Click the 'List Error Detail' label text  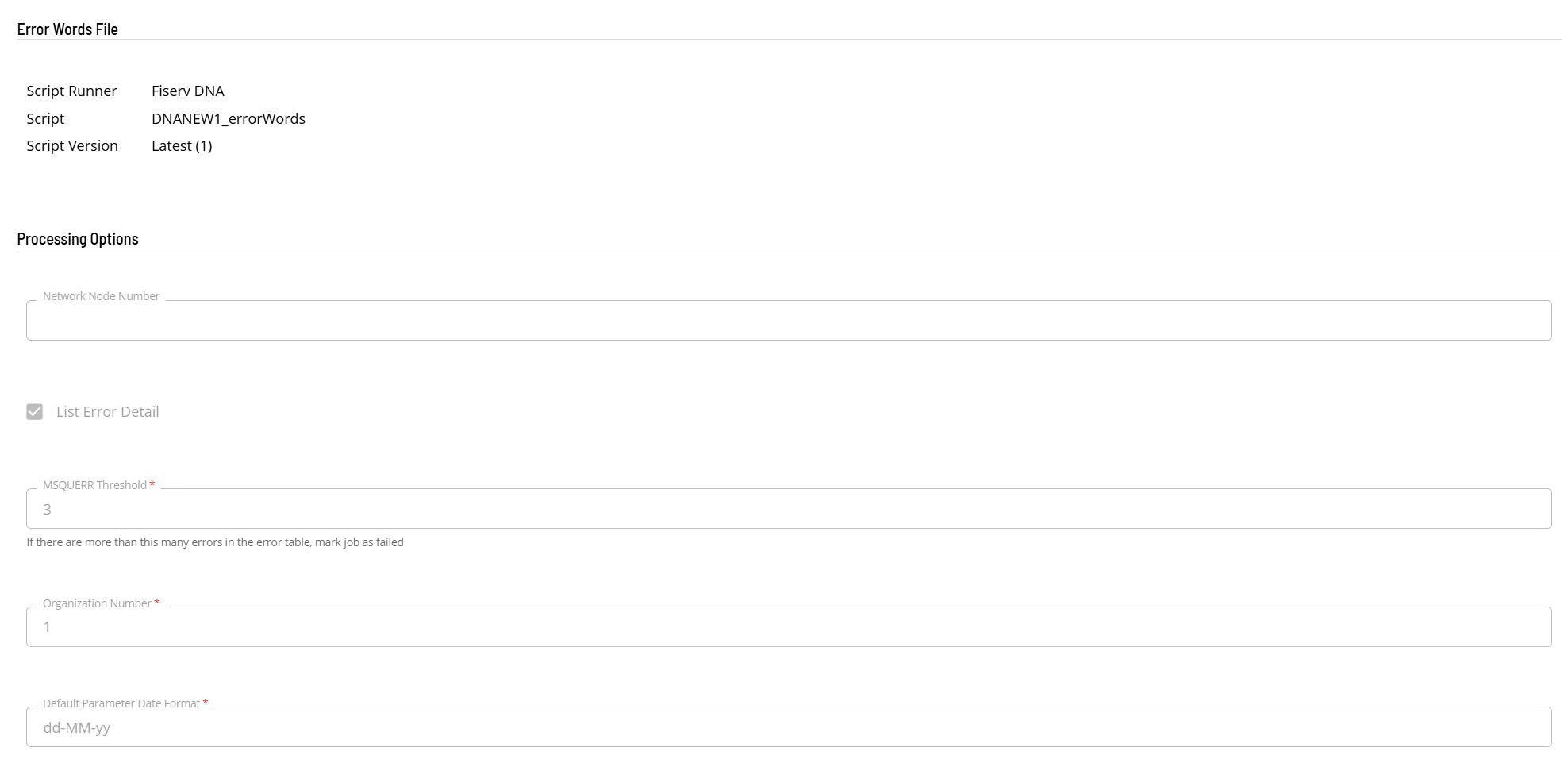tap(107, 412)
